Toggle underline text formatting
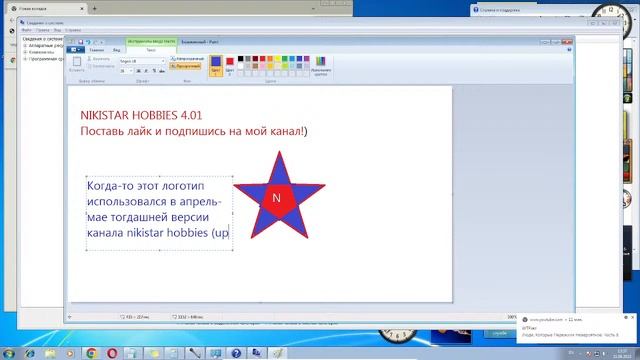Image resolution: width=640 pixels, height=360 pixels. (154, 71)
